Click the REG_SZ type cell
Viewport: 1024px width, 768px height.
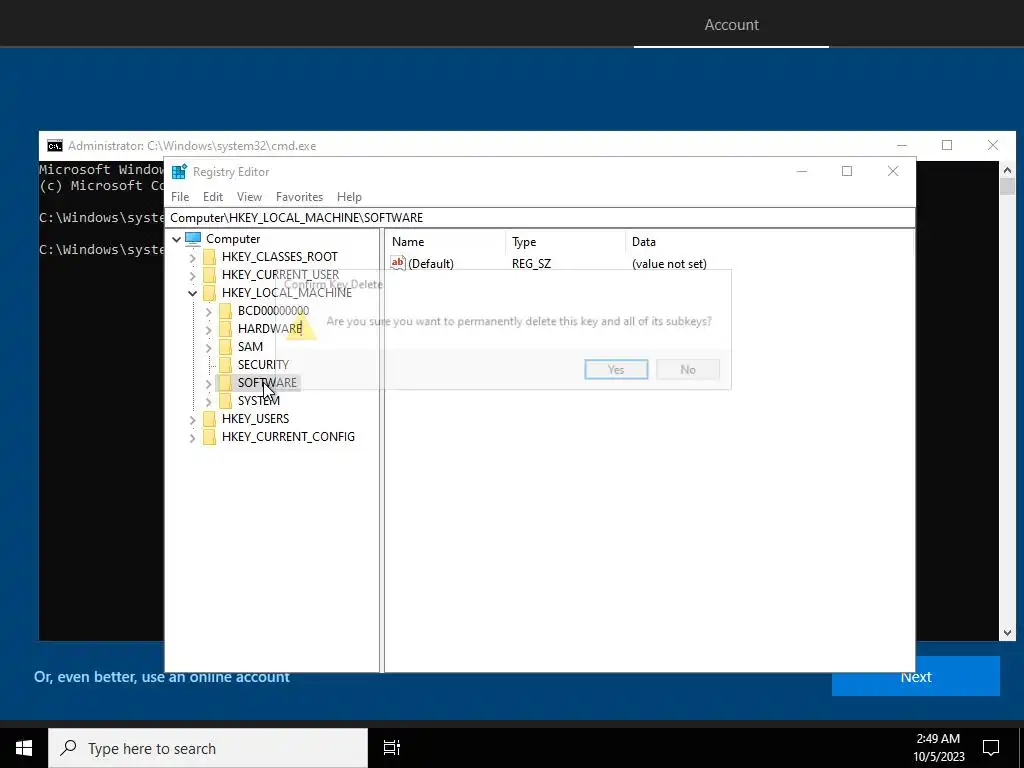[x=531, y=264]
